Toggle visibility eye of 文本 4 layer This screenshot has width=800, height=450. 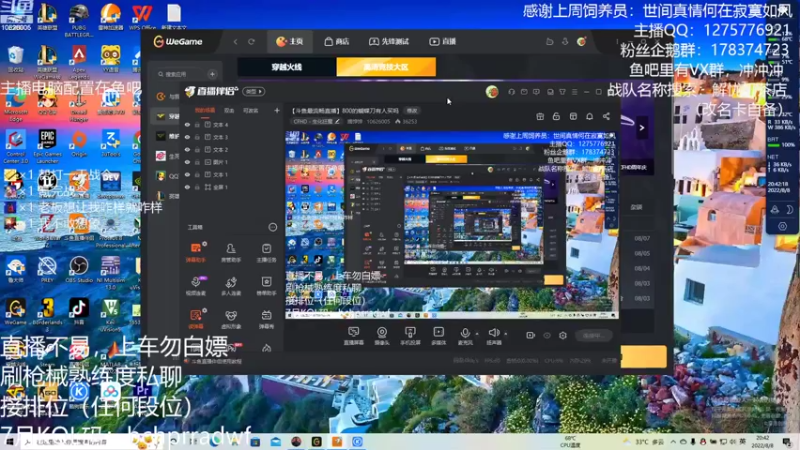[187, 124]
